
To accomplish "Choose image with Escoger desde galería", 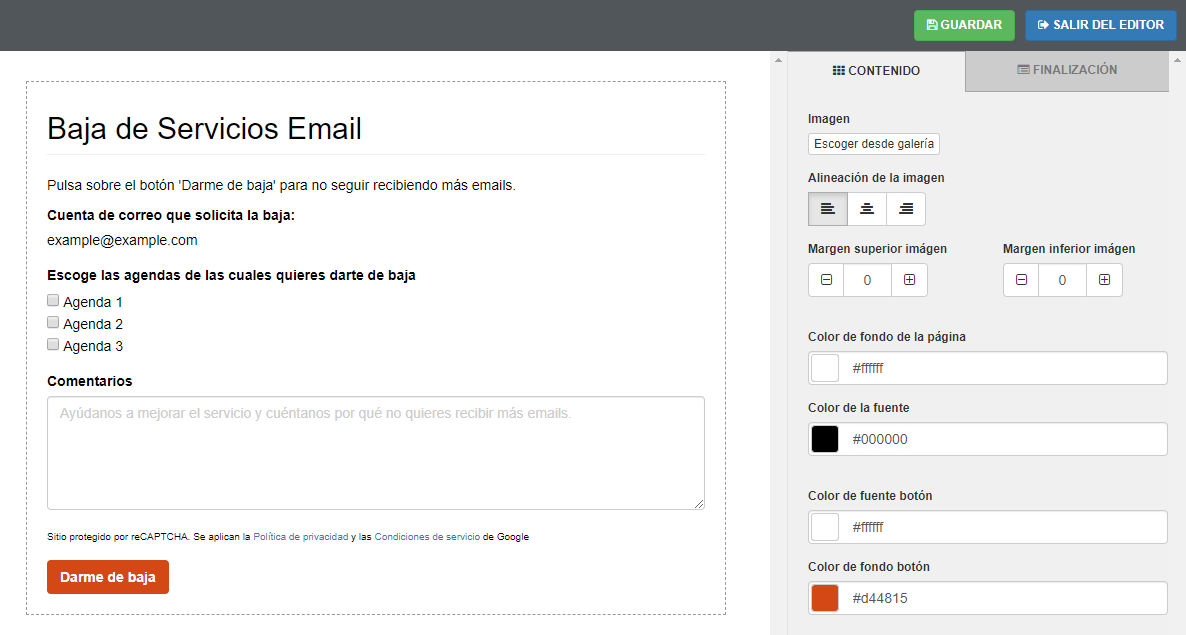I will coord(874,144).
